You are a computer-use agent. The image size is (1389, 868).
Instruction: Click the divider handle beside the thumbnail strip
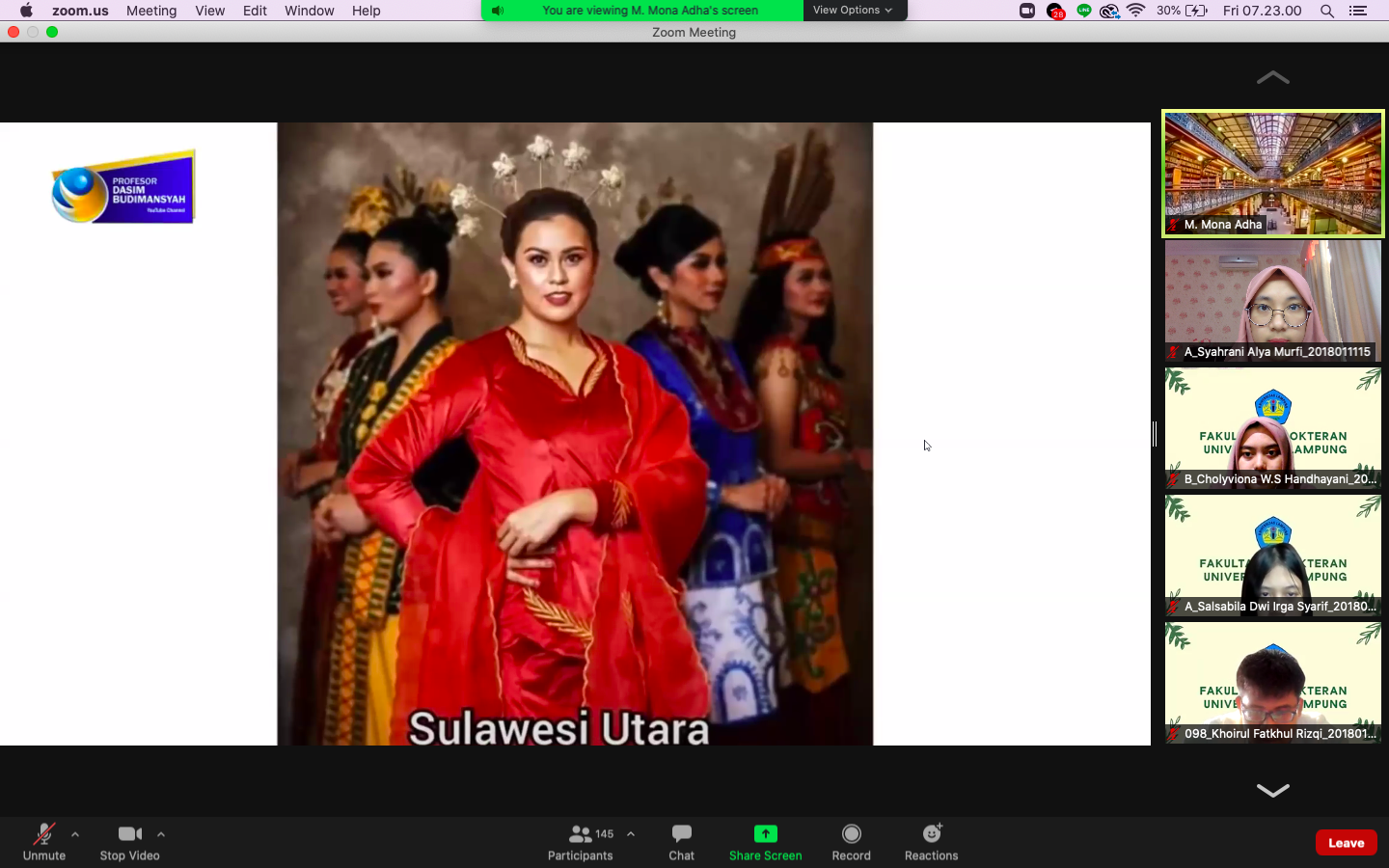[1155, 434]
